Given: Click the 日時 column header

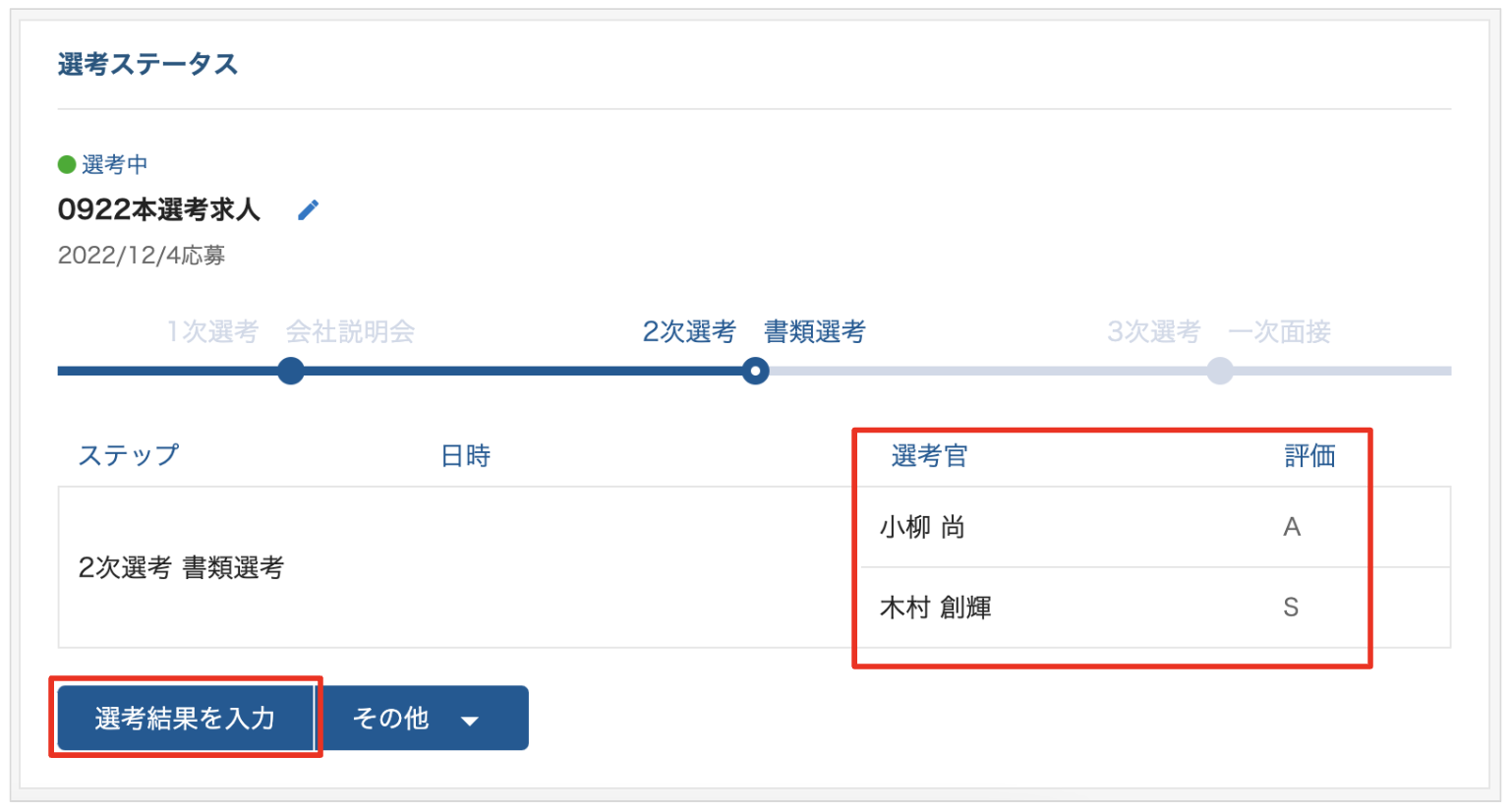Looking at the screenshot, I should tap(465, 455).
